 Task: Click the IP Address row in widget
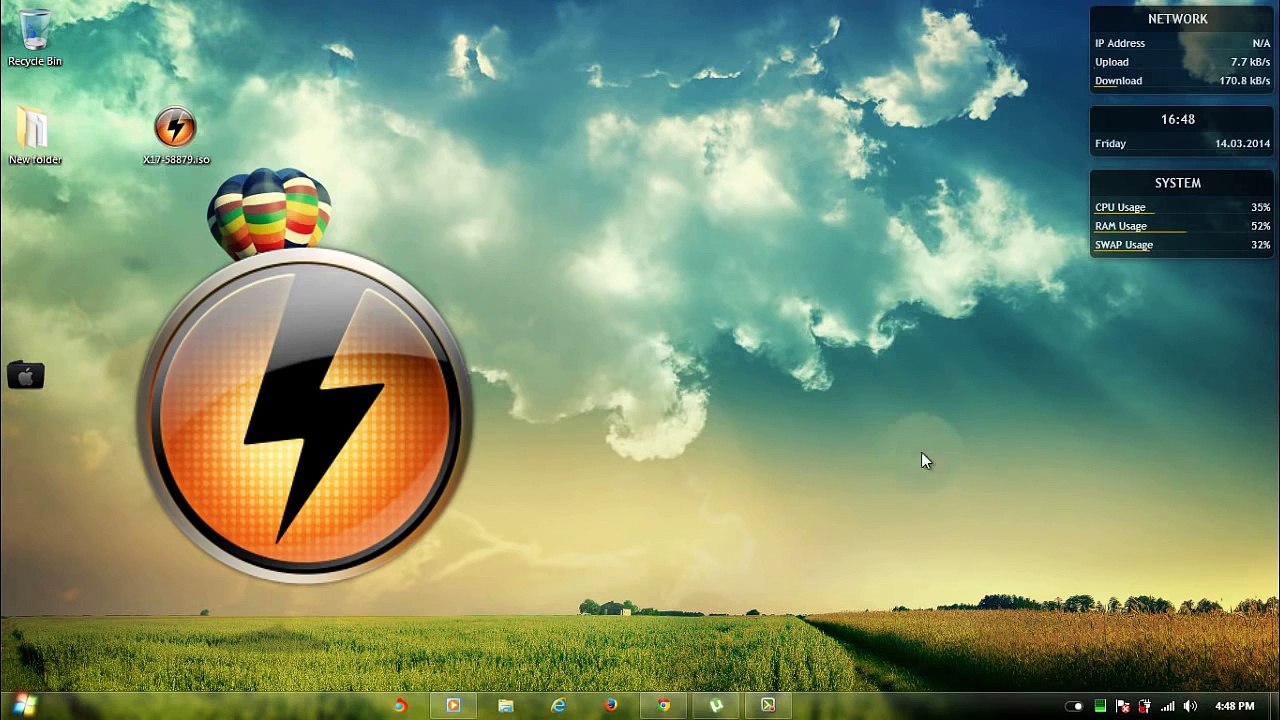[1182, 43]
